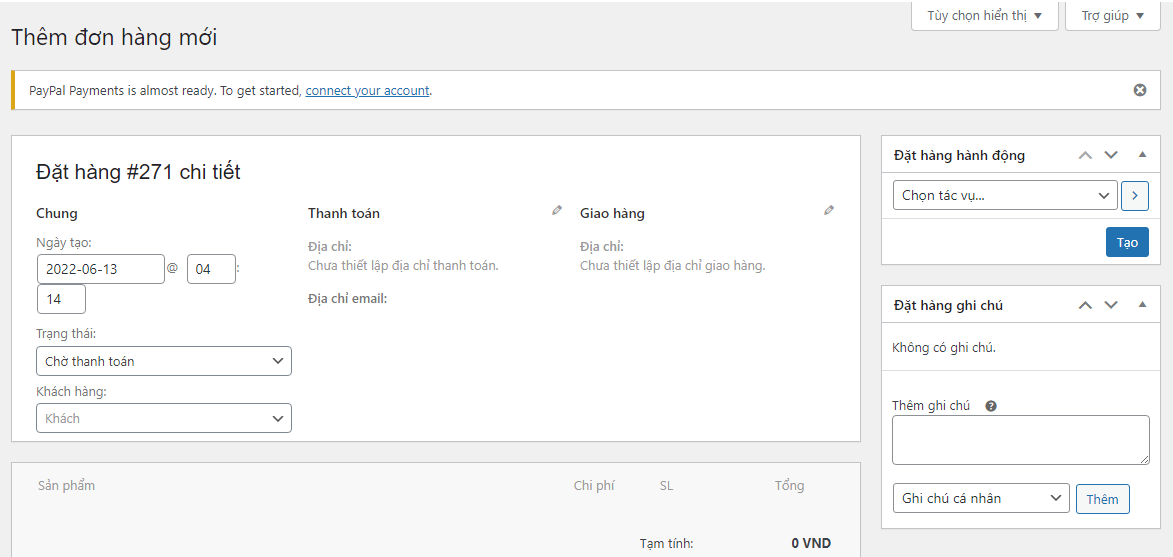Open the Trạng thái status dropdown
1173x557 pixels.
click(x=164, y=361)
